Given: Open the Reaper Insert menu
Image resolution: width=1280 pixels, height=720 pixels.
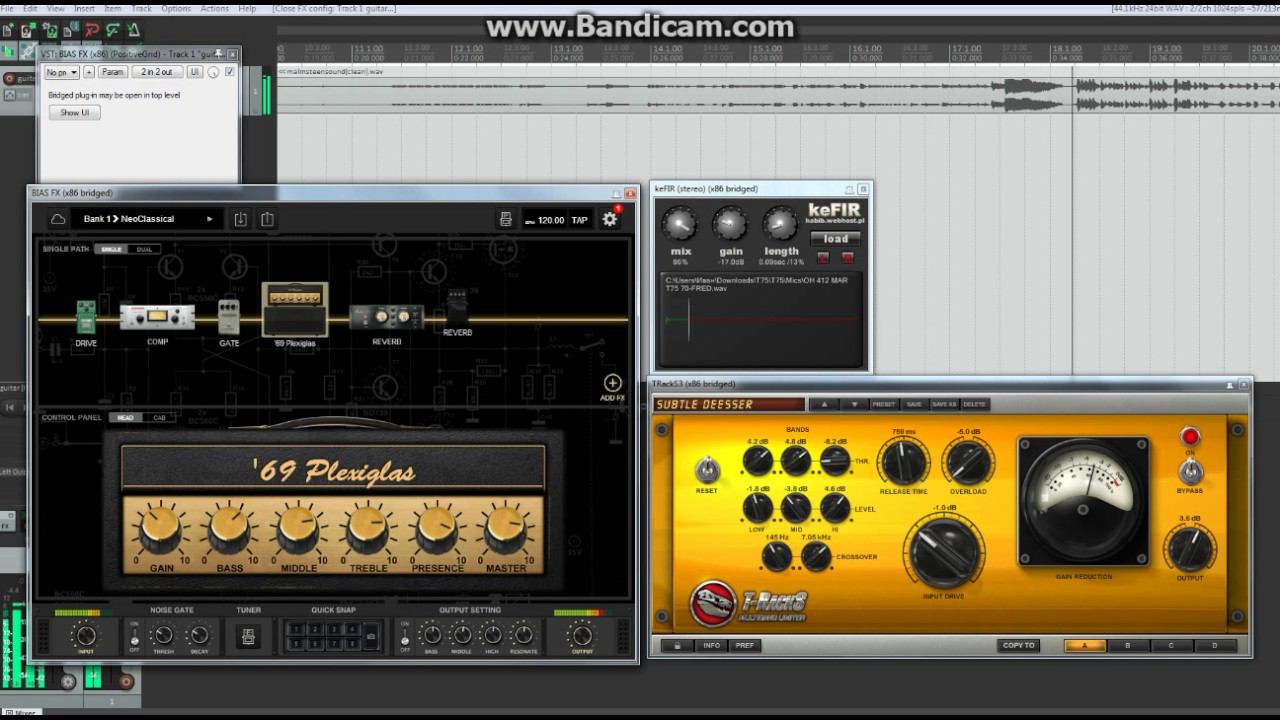Looking at the screenshot, I should pyautogui.click(x=84, y=8).
